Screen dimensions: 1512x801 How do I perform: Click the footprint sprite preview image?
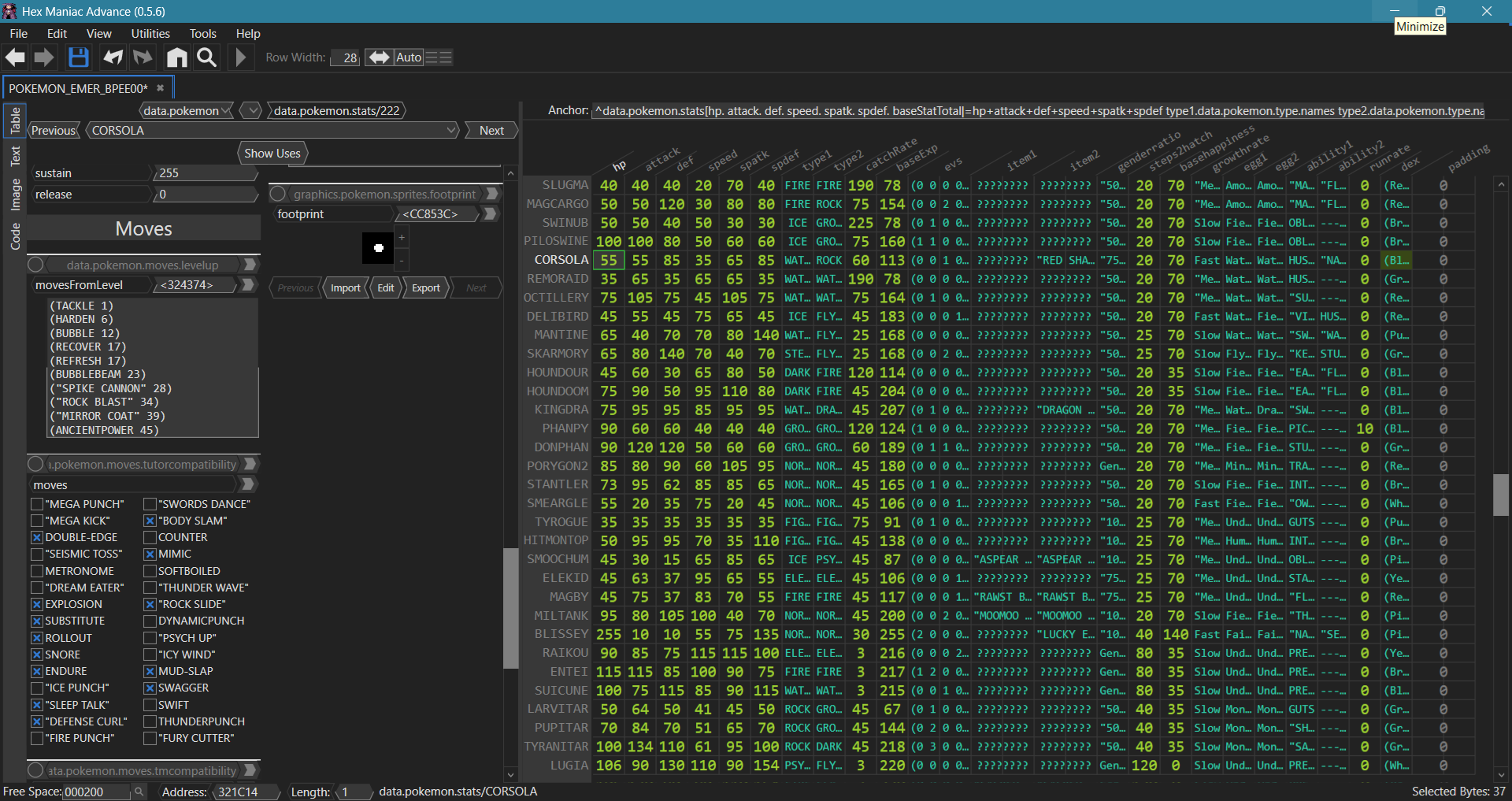pyautogui.click(x=378, y=248)
